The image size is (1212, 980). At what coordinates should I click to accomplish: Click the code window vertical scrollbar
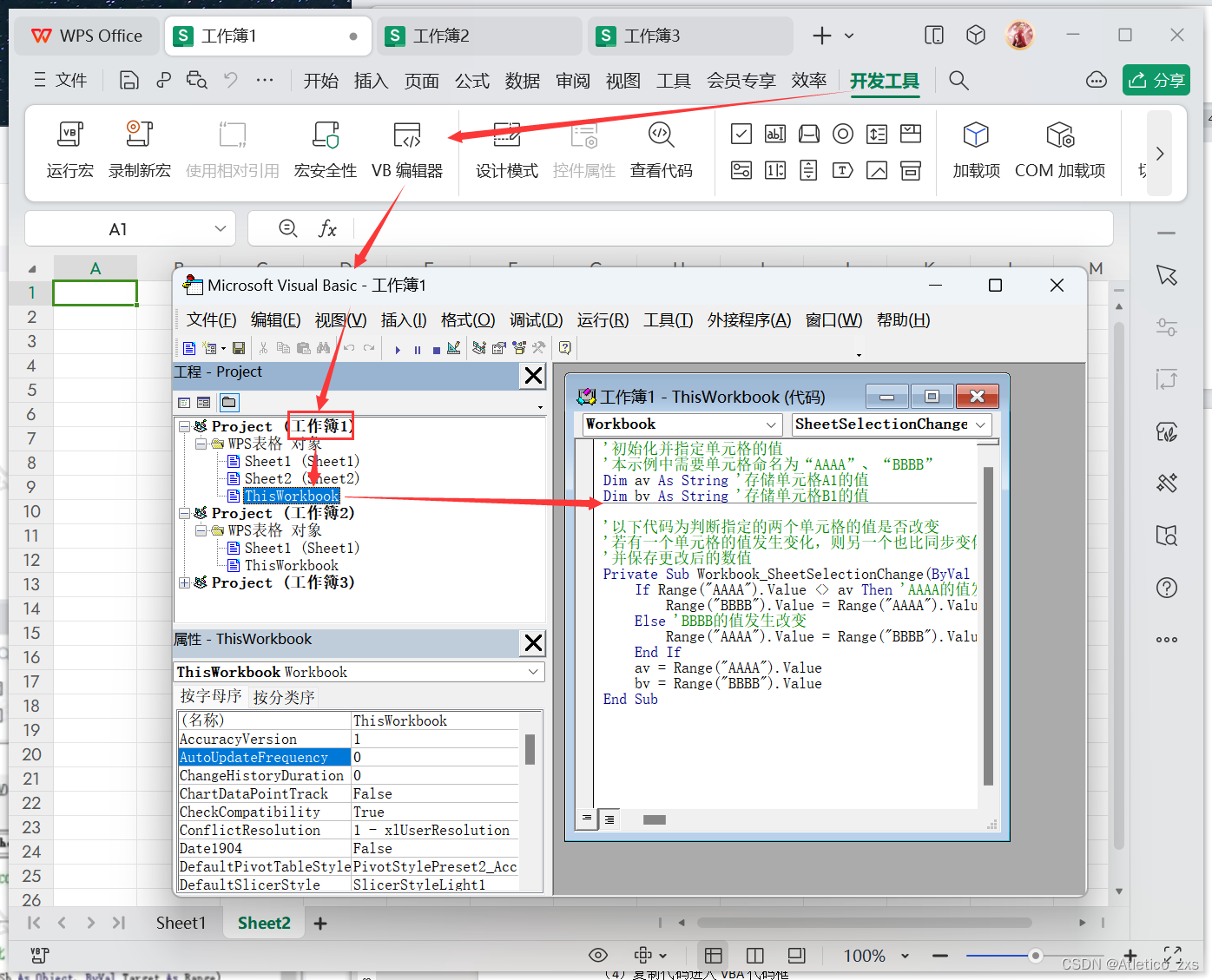988,625
